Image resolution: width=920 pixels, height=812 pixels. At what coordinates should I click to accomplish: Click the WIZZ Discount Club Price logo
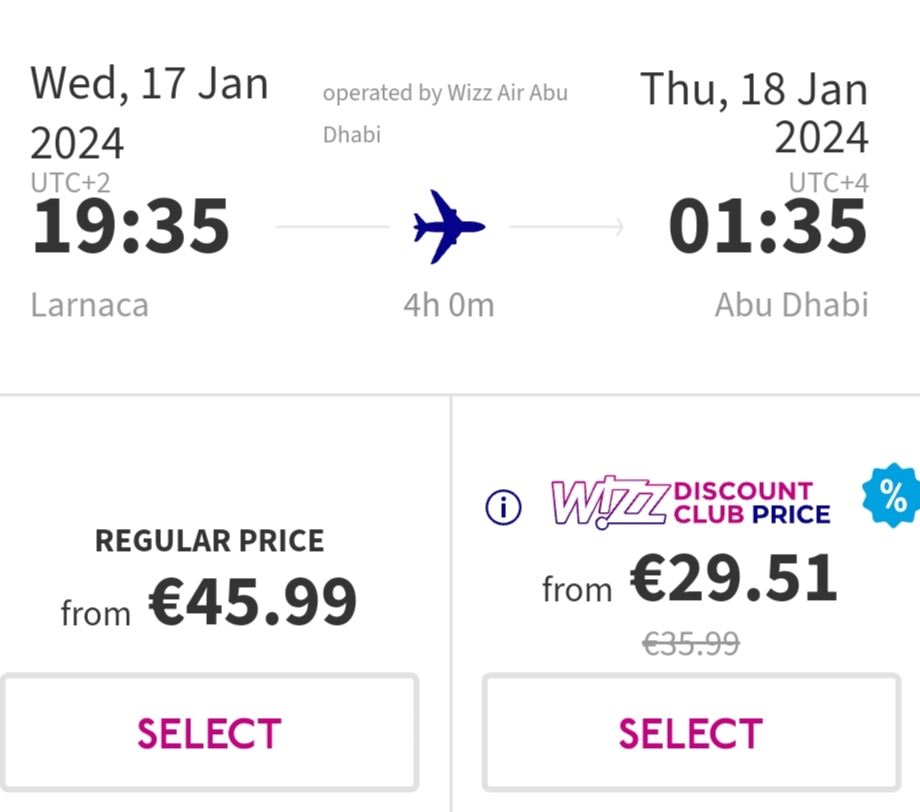691,502
